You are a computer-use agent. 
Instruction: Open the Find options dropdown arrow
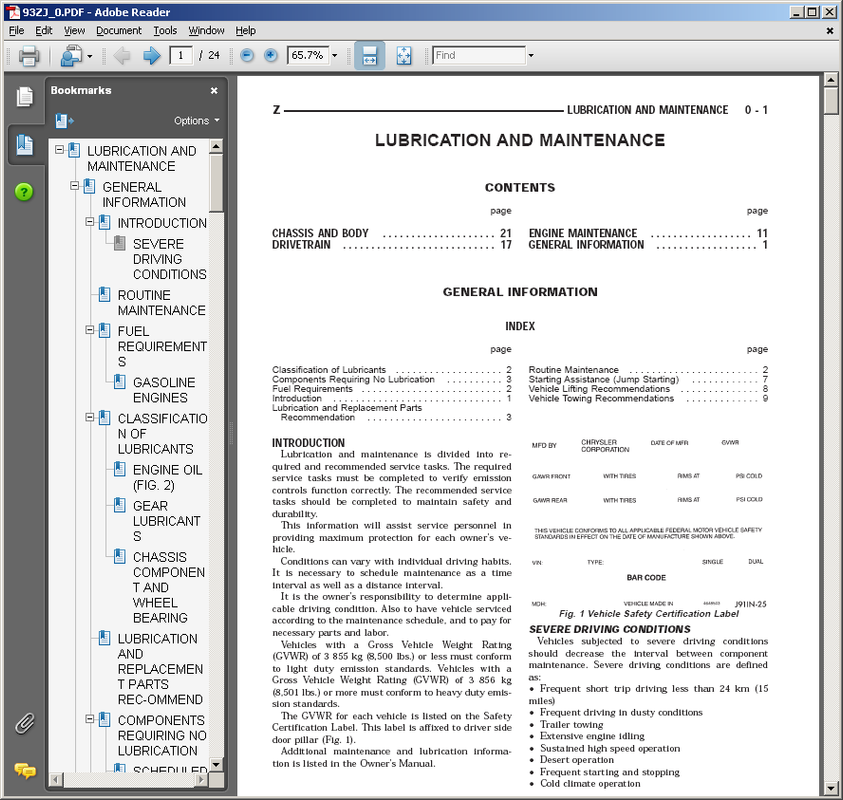(531, 55)
